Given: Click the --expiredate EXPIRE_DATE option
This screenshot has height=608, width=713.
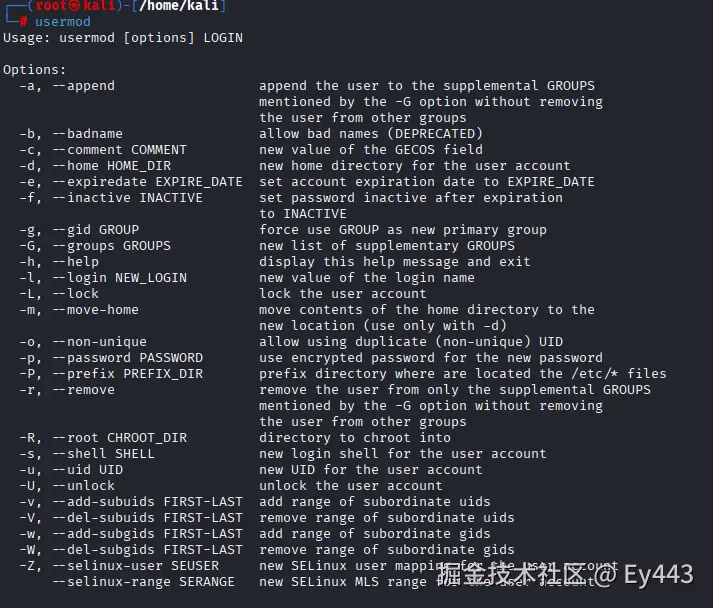Looking at the screenshot, I should coord(147,182).
